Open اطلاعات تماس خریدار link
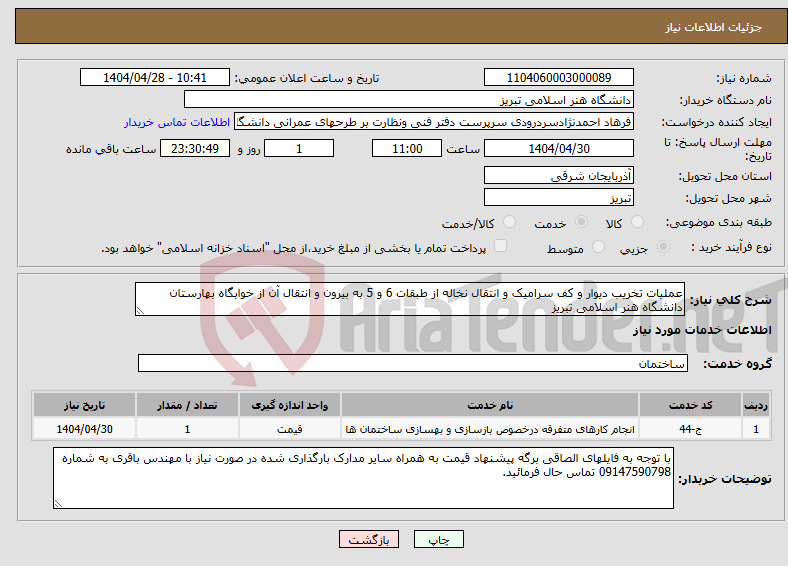Image resolution: width=788 pixels, height=566 pixels. tap(176, 122)
